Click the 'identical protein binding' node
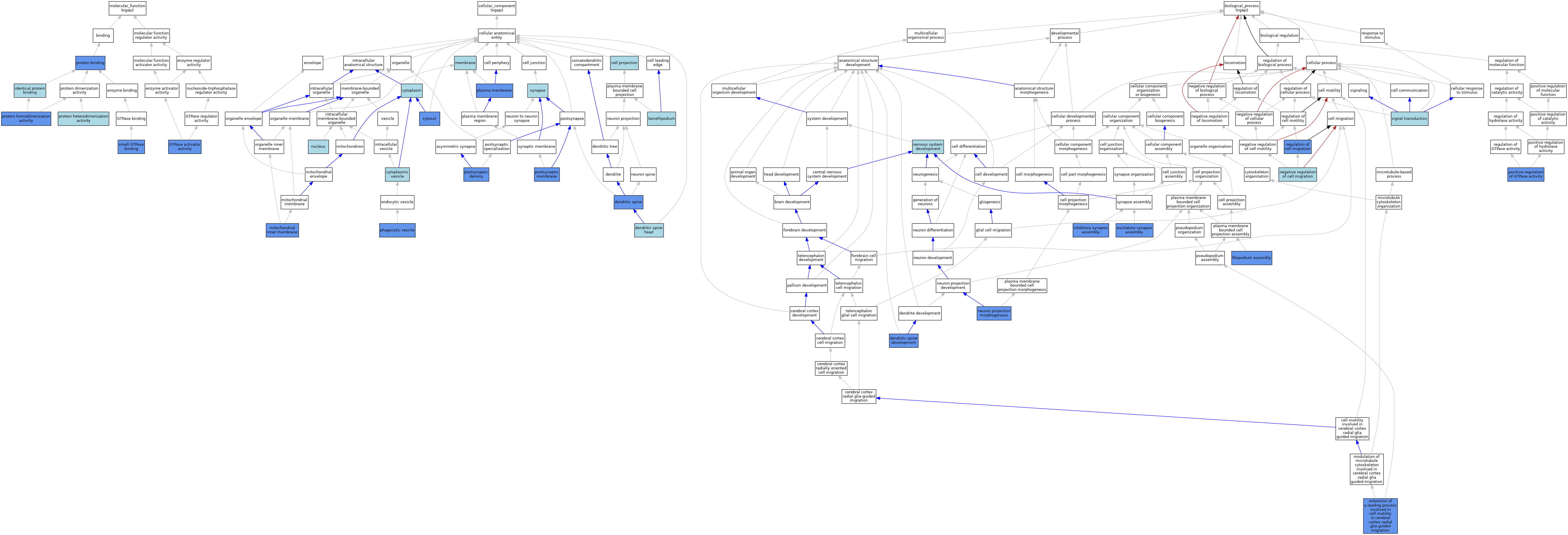This screenshot has height=535, width=1568. pyautogui.click(x=30, y=91)
